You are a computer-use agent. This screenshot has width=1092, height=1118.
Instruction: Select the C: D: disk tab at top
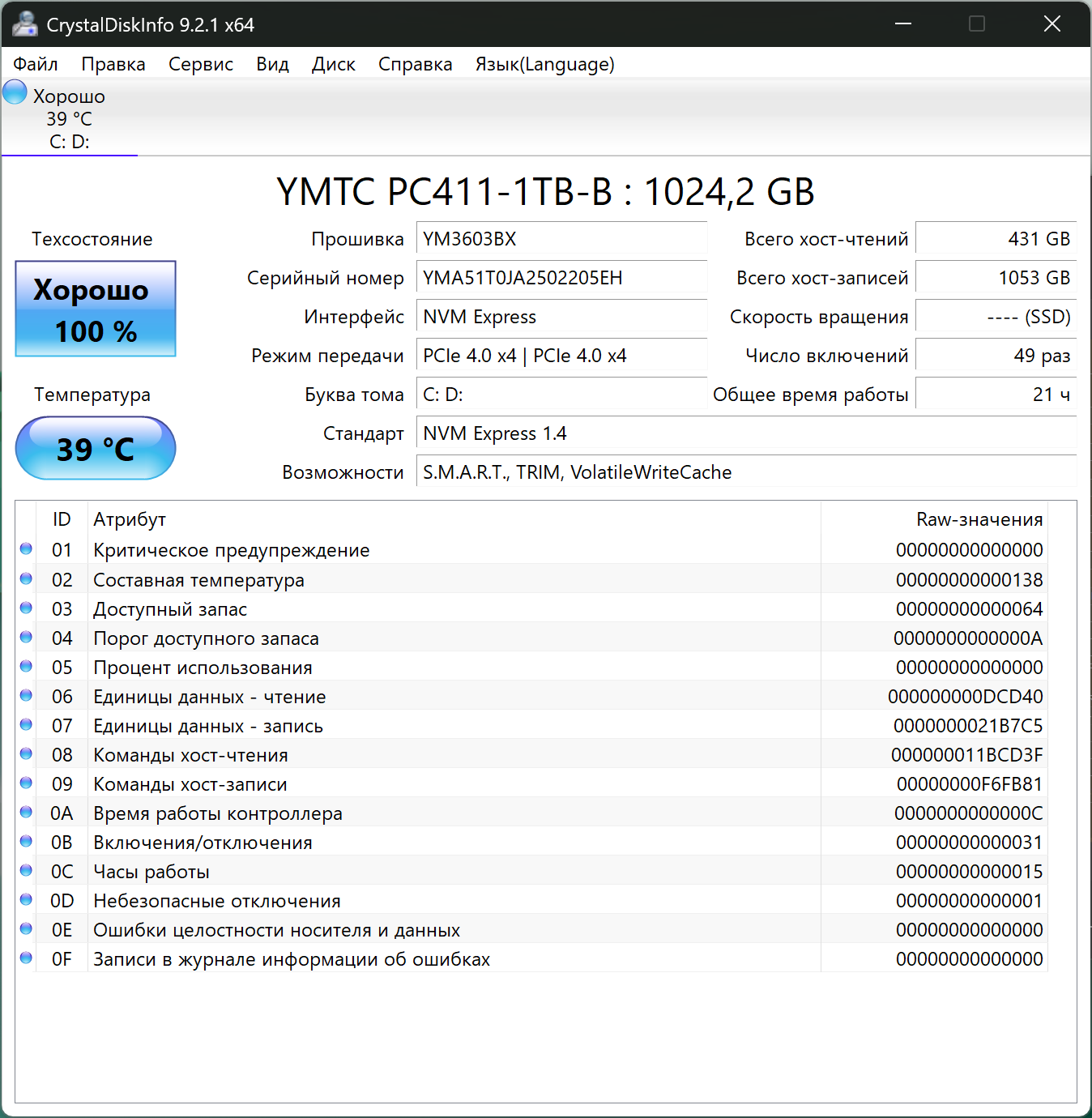(70, 118)
